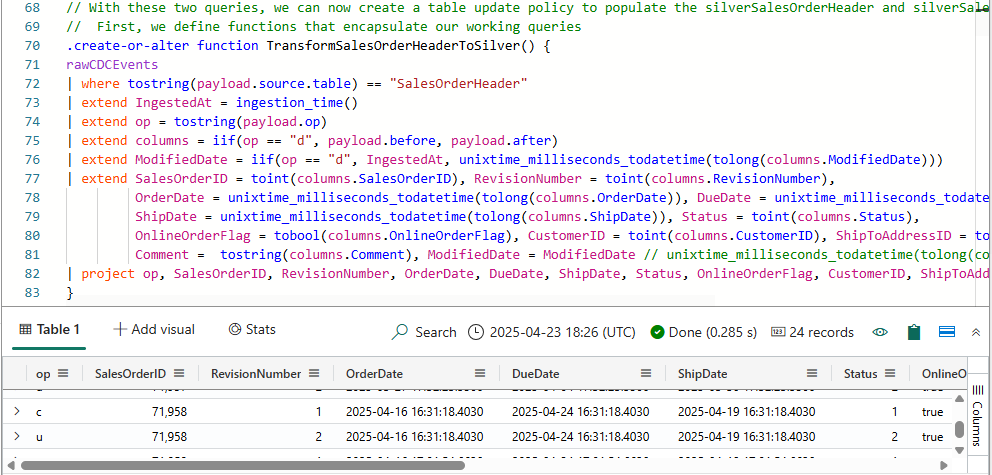Click the records count icon
Image resolution: width=992 pixels, height=475 pixels.
(x=778, y=332)
